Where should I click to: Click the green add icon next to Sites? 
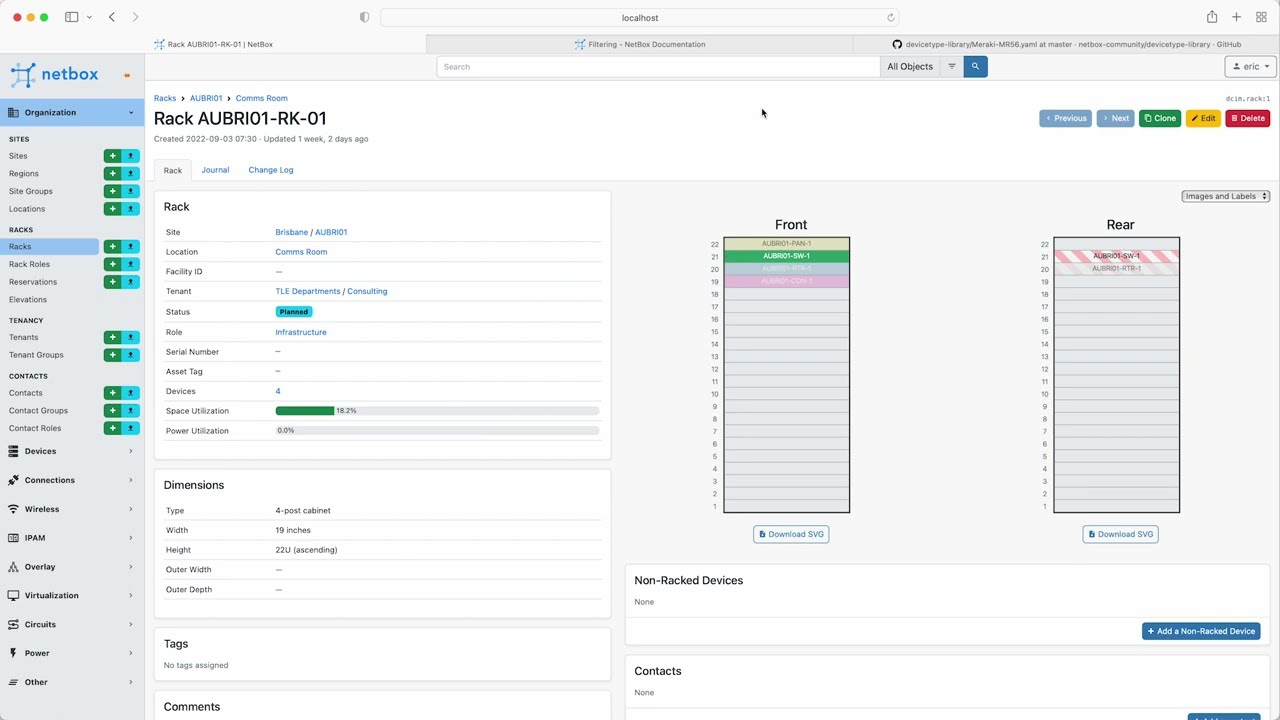tap(112, 156)
